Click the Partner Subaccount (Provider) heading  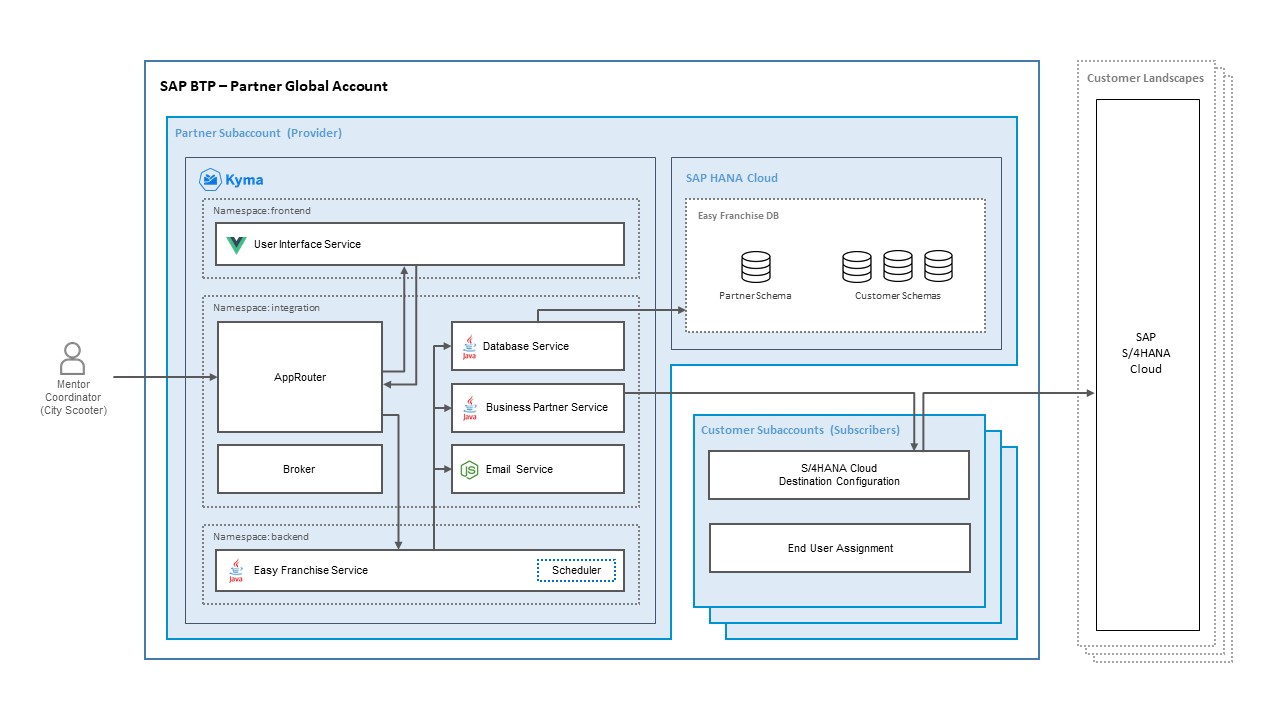258,133
